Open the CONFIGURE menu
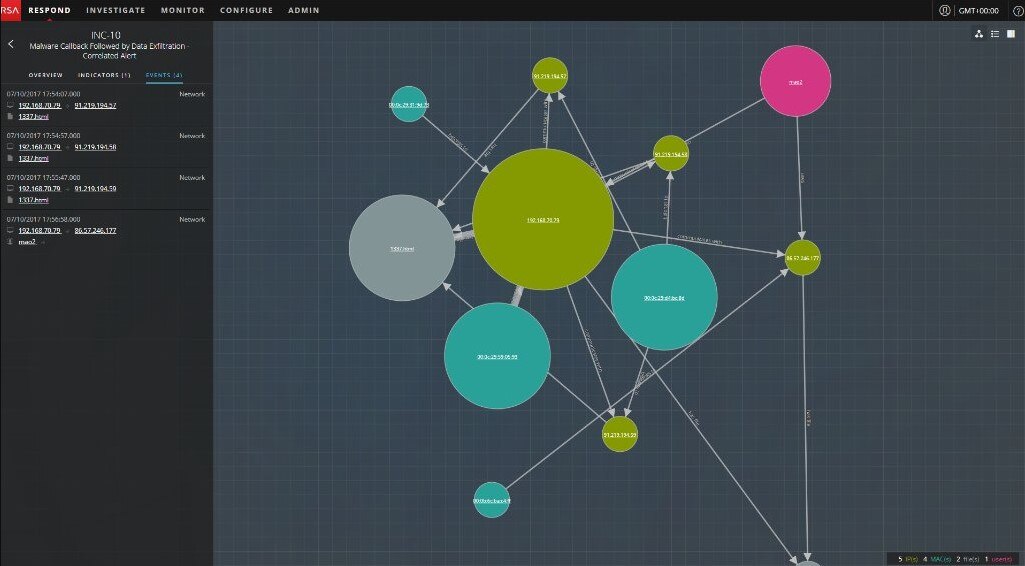Viewport: 1025px width, 566px height. [246, 10]
